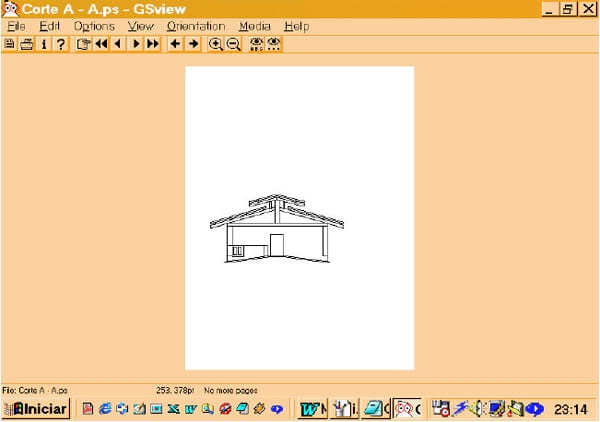Jump back several pages with the double-left arrow

[x=101, y=44]
